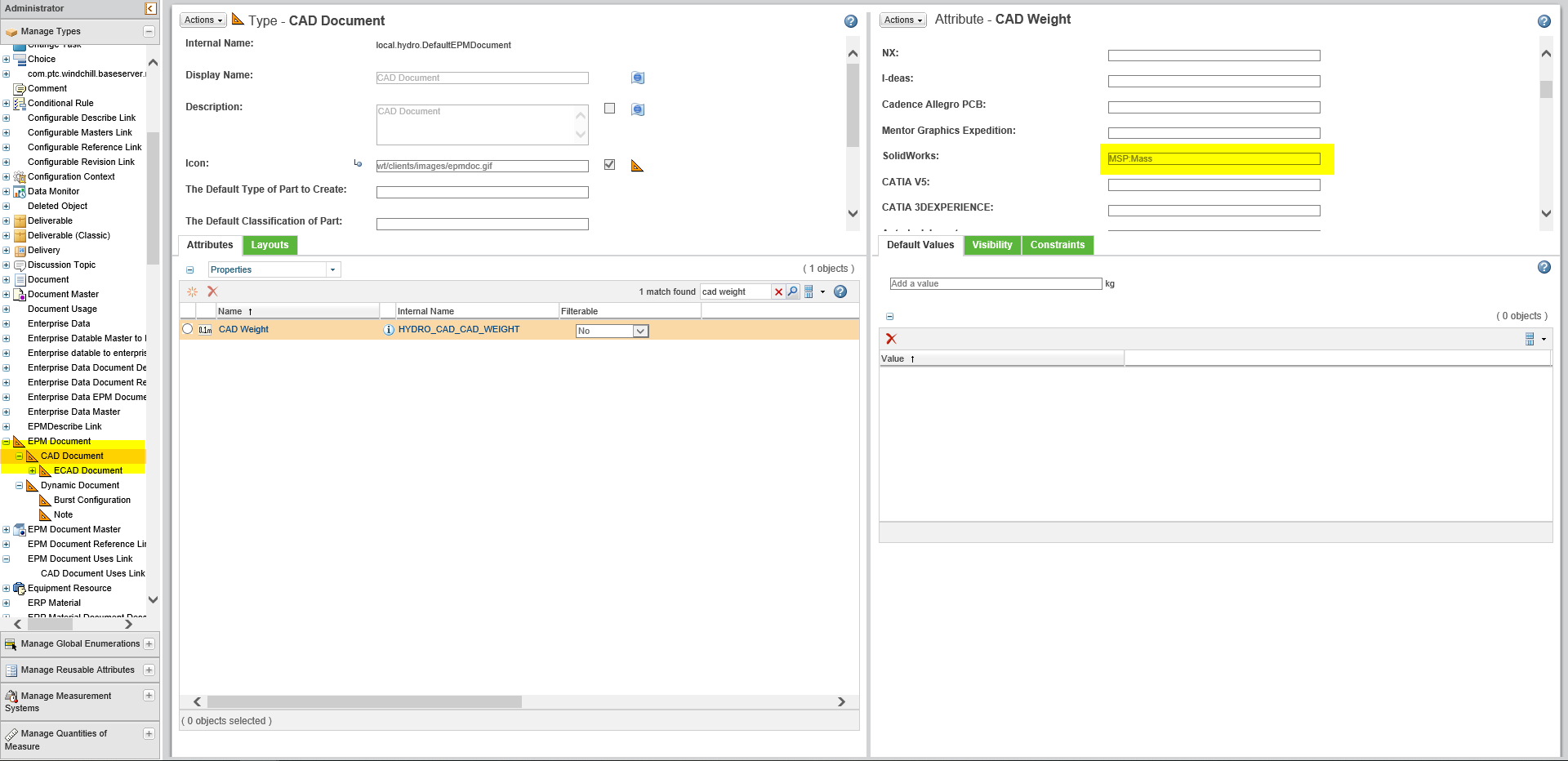Click the 'Add a value' input field
1568x761 pixels.
995,283
